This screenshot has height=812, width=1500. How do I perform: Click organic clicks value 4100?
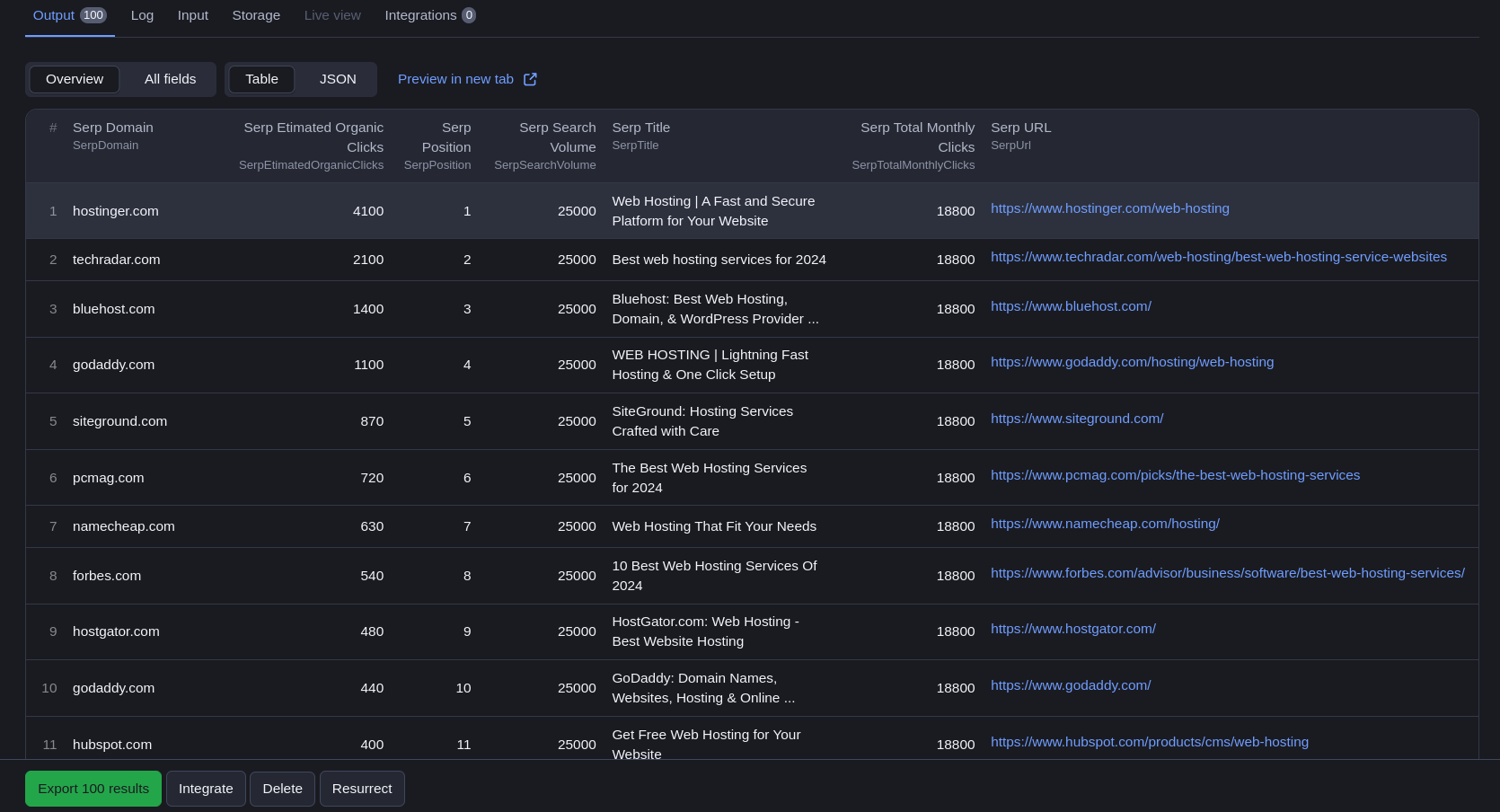tap(368, 211)
